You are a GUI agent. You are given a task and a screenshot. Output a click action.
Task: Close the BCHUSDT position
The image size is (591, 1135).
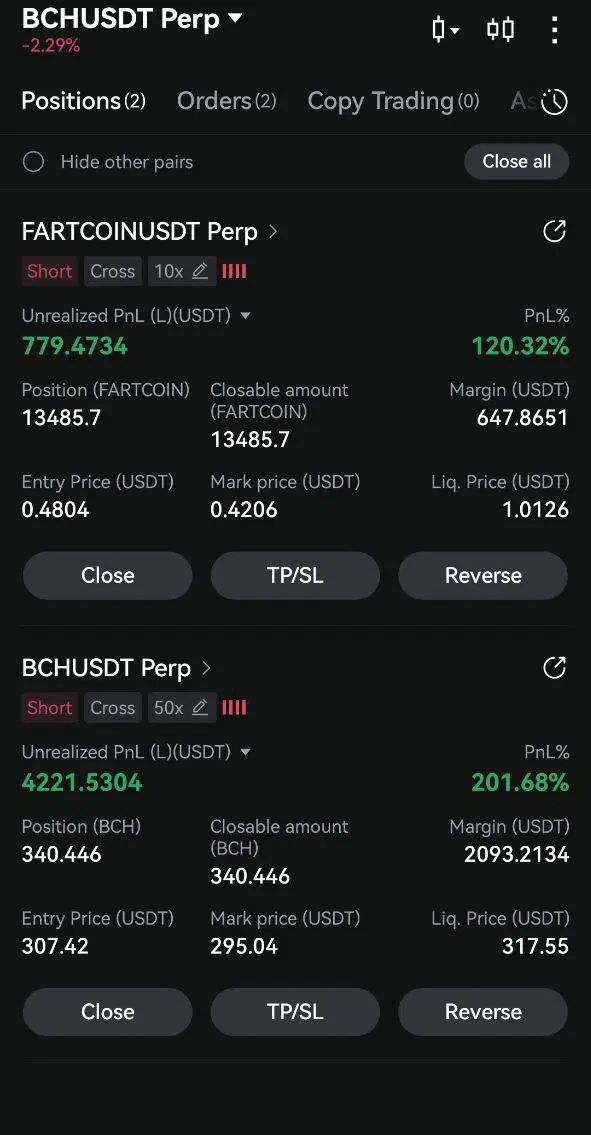[107, 1012]
